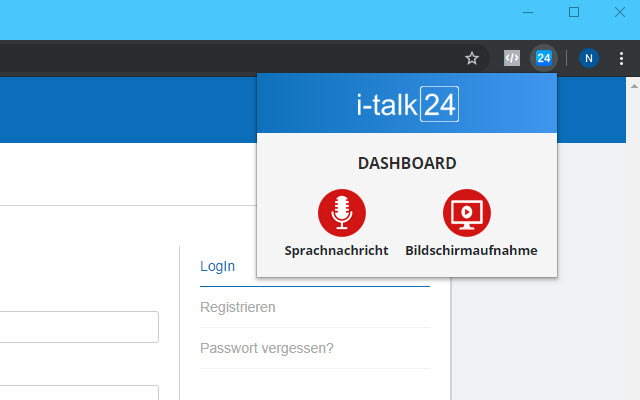Start a voice message with microphone icon
Viewport: 640px width, 400px height.
[x=342, y=213]
